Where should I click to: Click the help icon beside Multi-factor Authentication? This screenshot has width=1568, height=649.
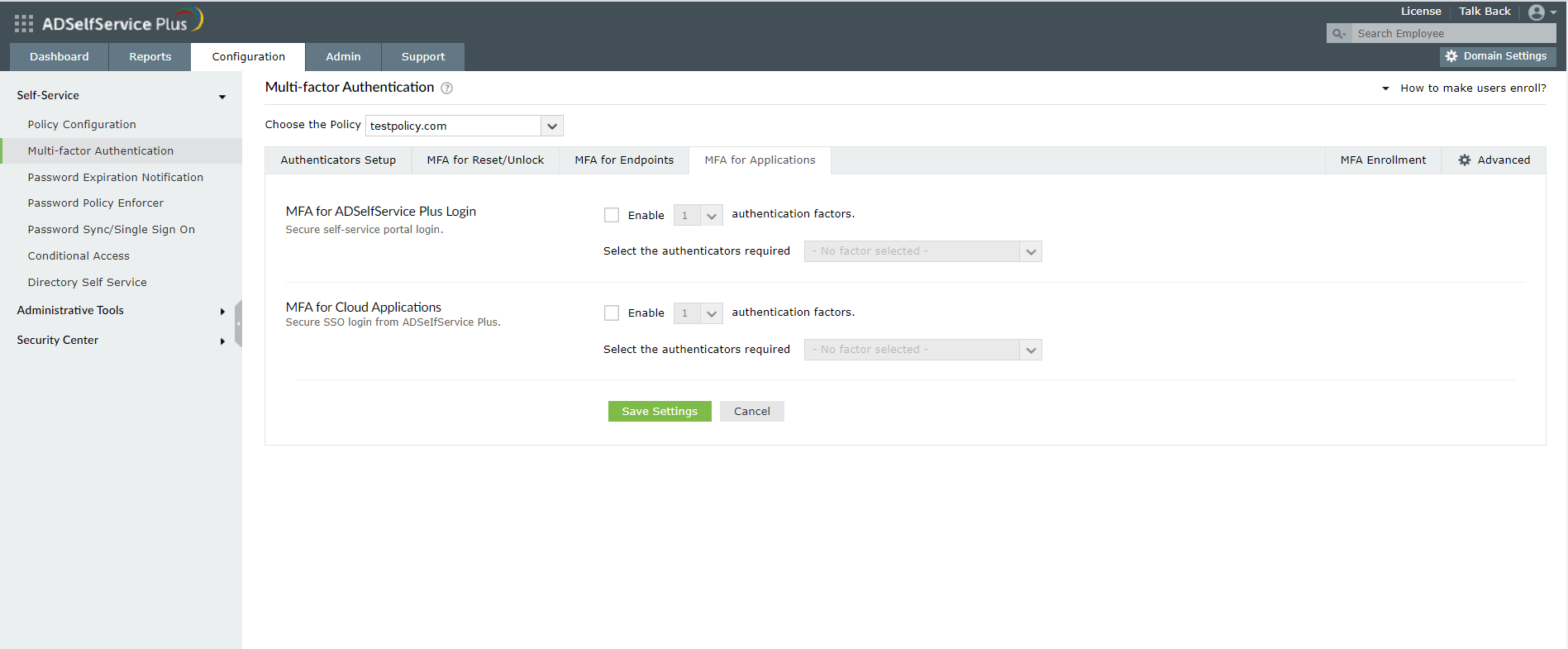(x=446, y=88)
